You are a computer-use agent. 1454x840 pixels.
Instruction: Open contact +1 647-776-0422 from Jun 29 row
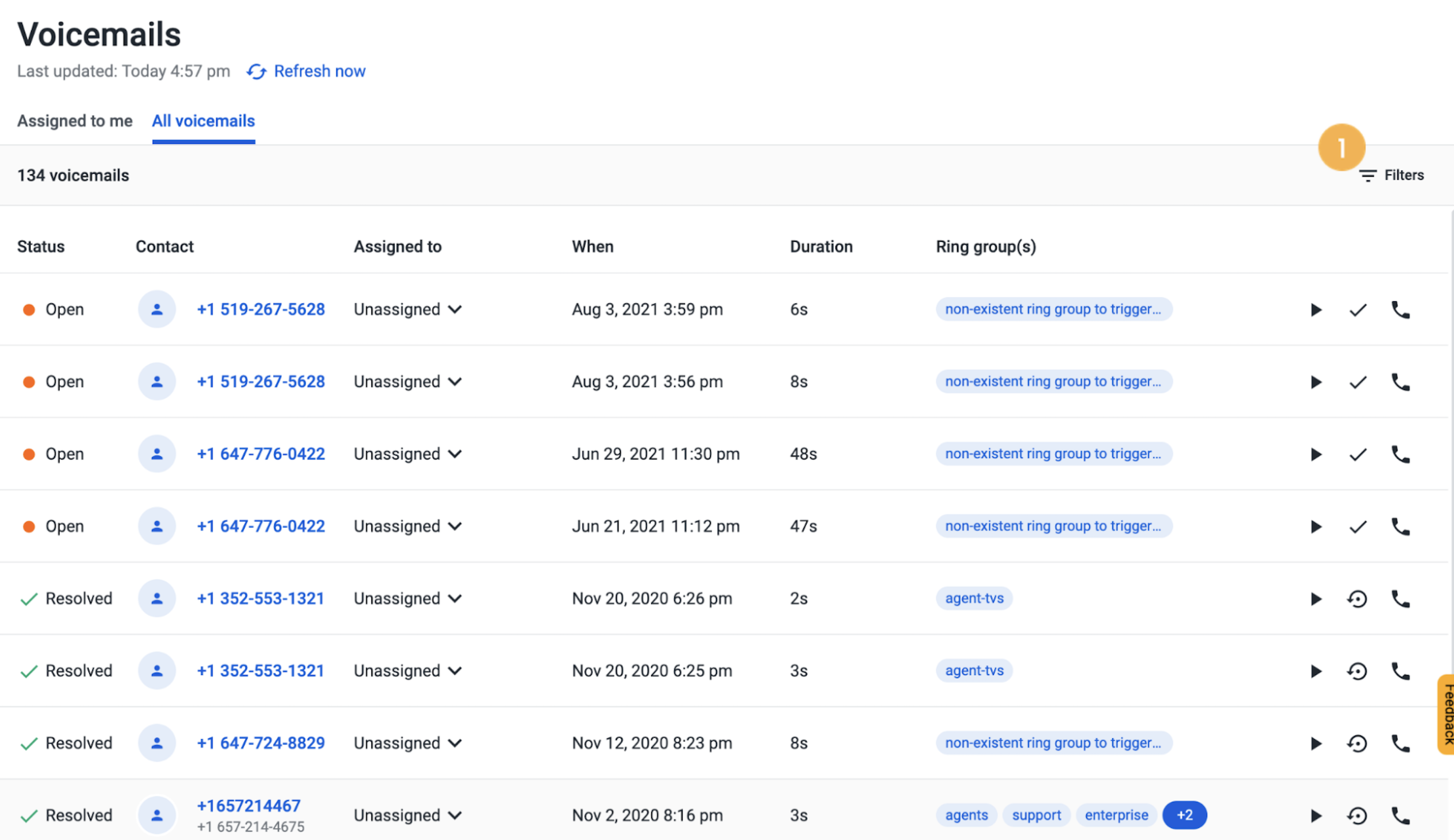[x=261, y=454]
